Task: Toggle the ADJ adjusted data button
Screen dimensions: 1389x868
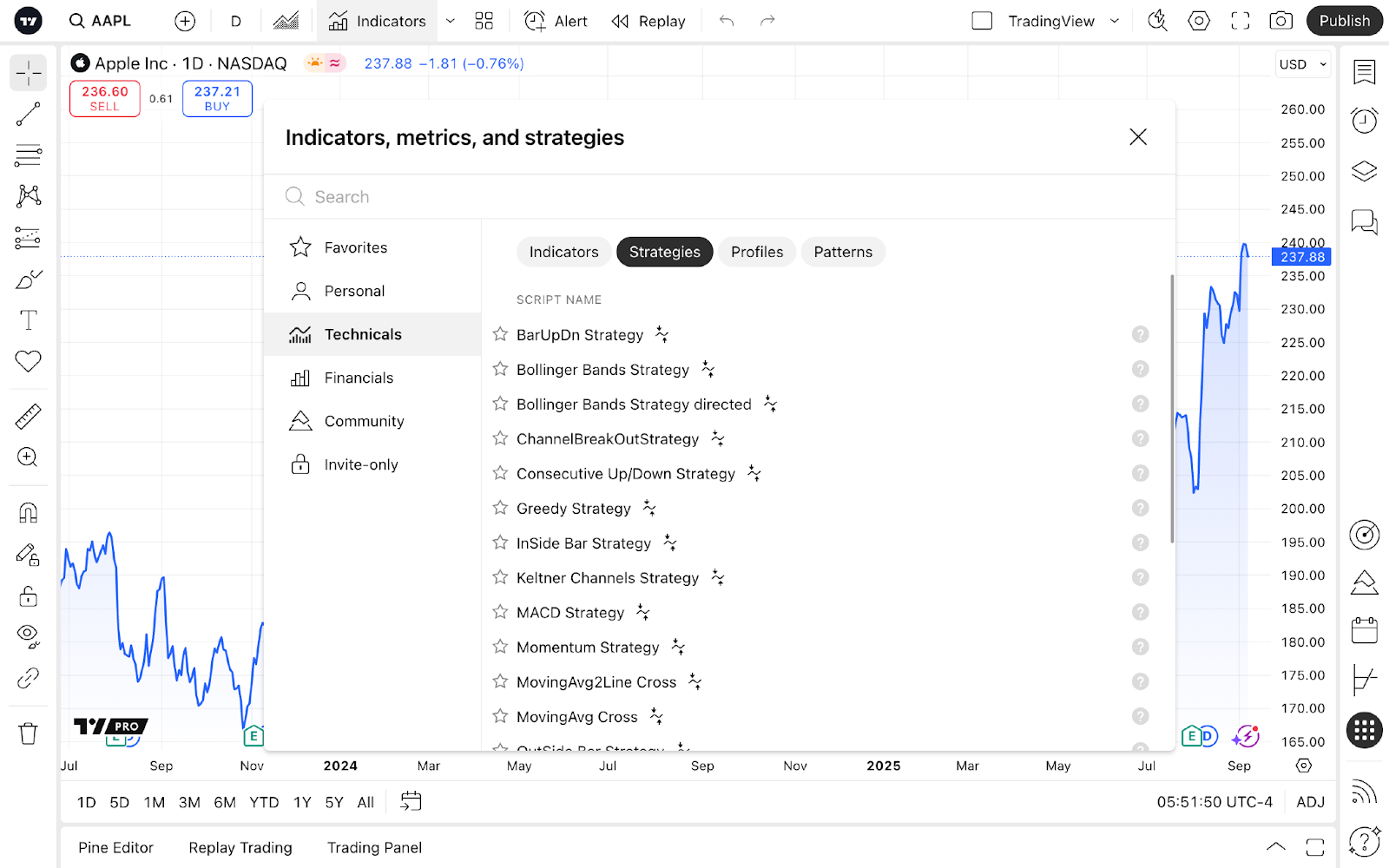Action: pos(1310,802)
